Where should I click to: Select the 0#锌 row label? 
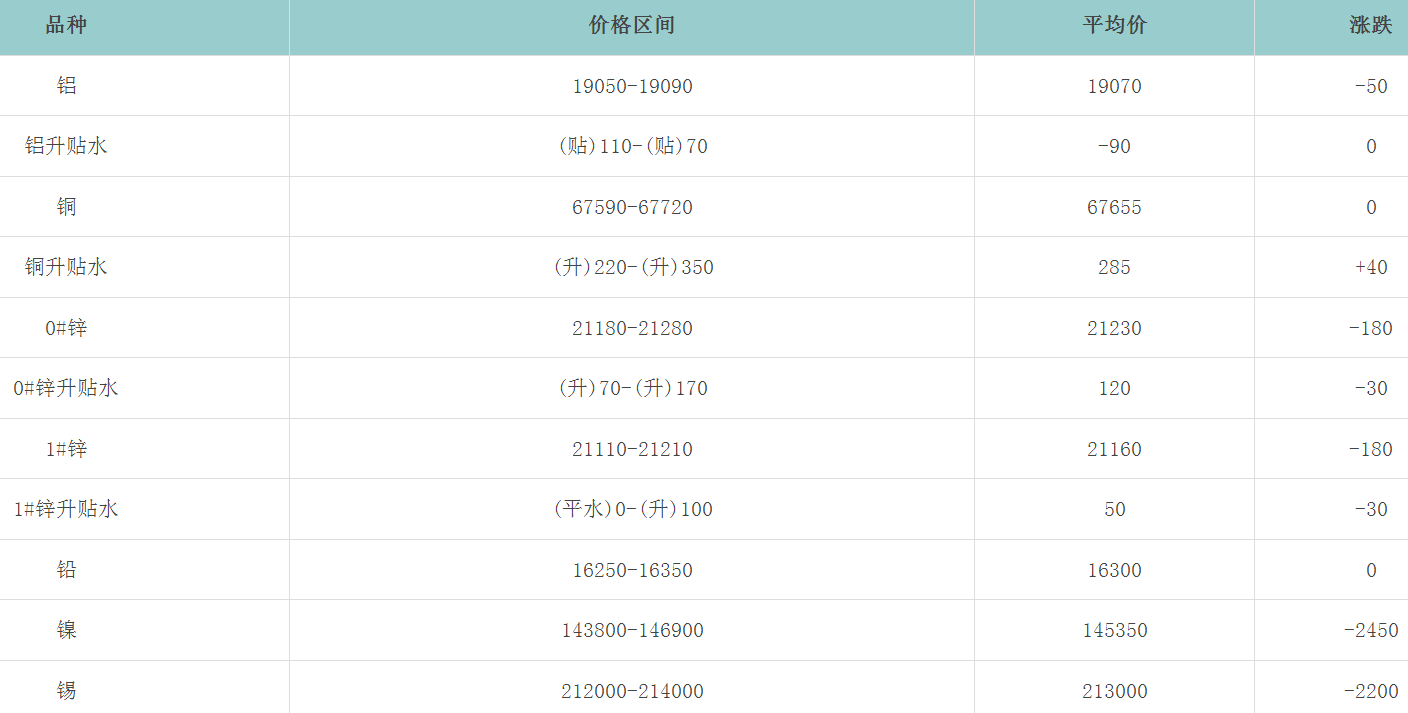tap(66, 328)
